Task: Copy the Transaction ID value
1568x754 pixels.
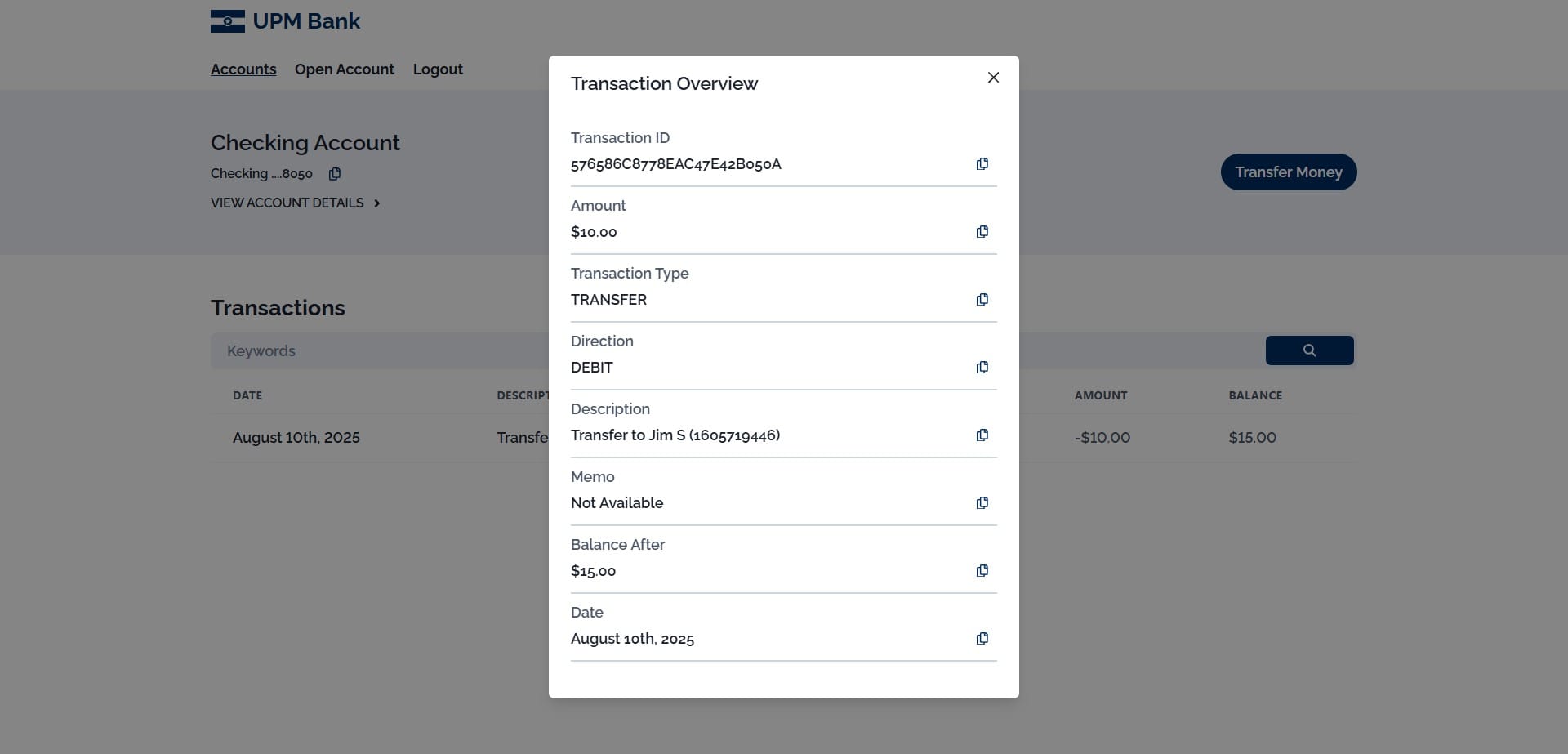Action: click(x=982, y=164)
